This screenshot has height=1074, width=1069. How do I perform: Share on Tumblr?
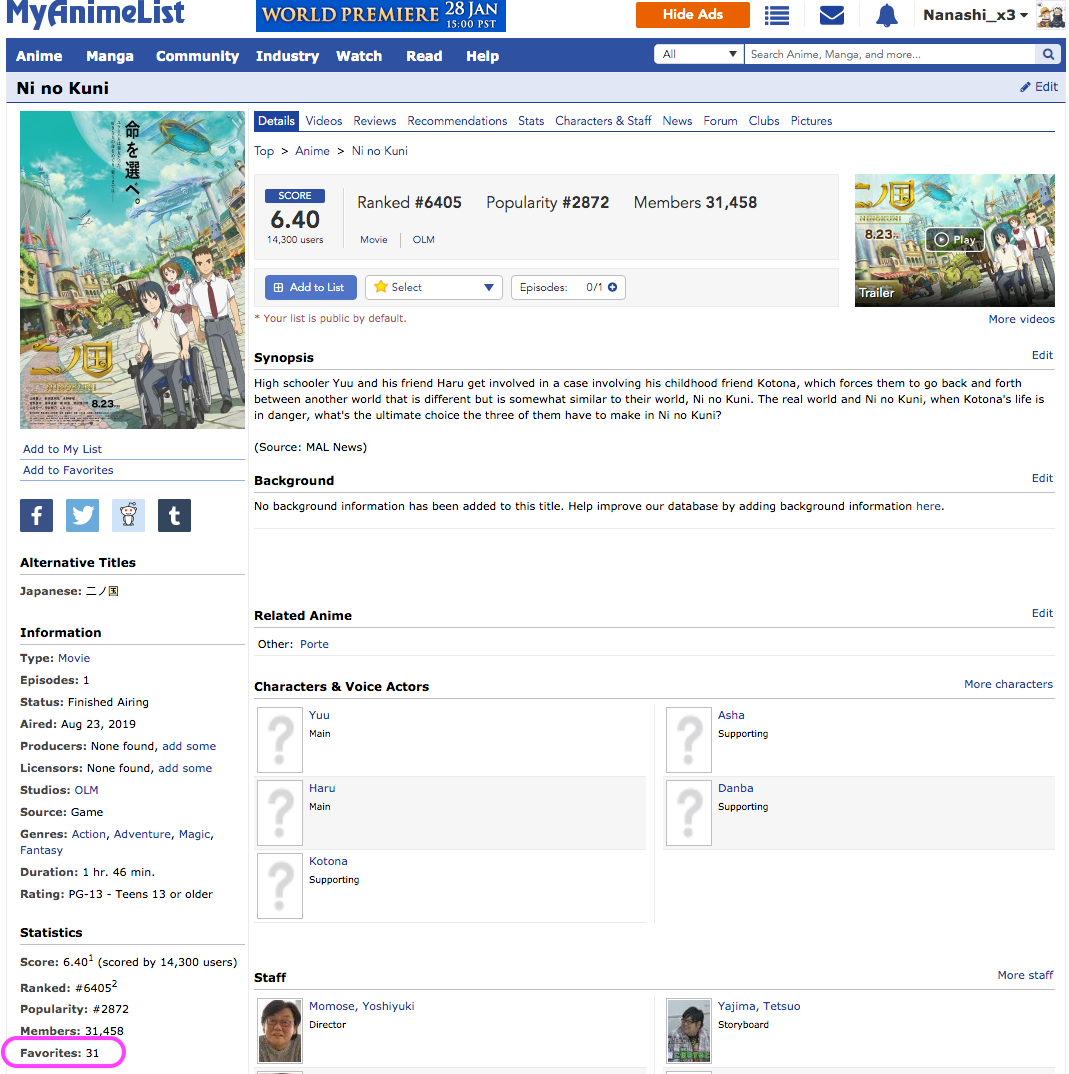[x=174, y=515]
